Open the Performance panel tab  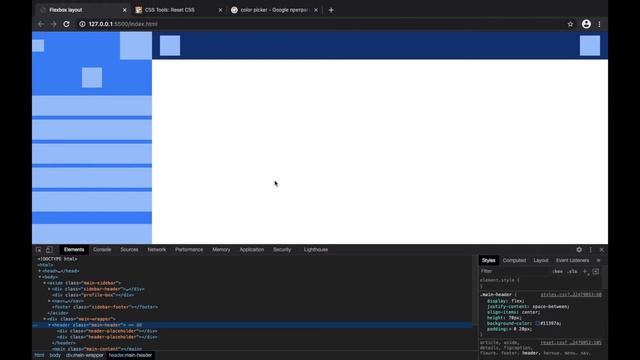[x=189, y=250]
